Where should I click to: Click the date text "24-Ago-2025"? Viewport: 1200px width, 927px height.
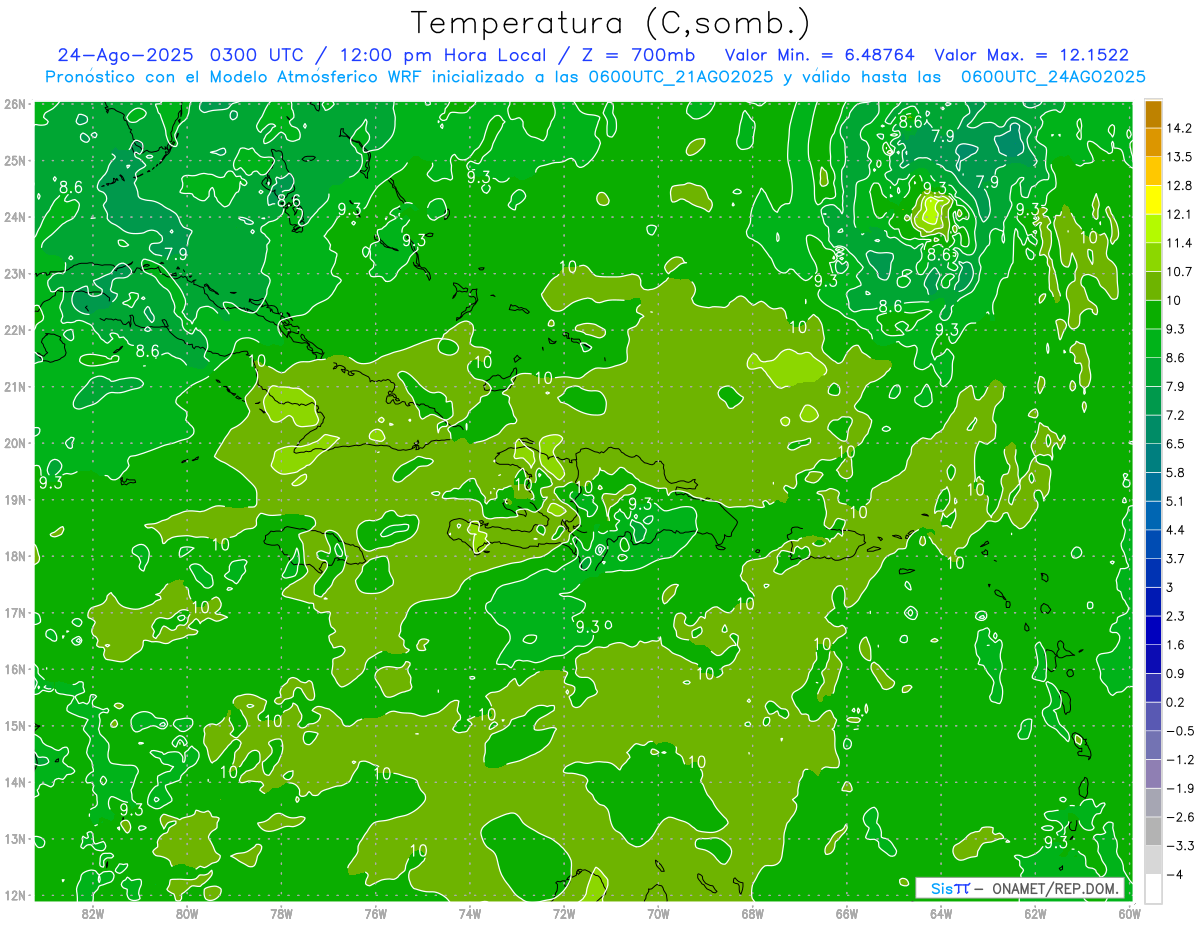126,55
